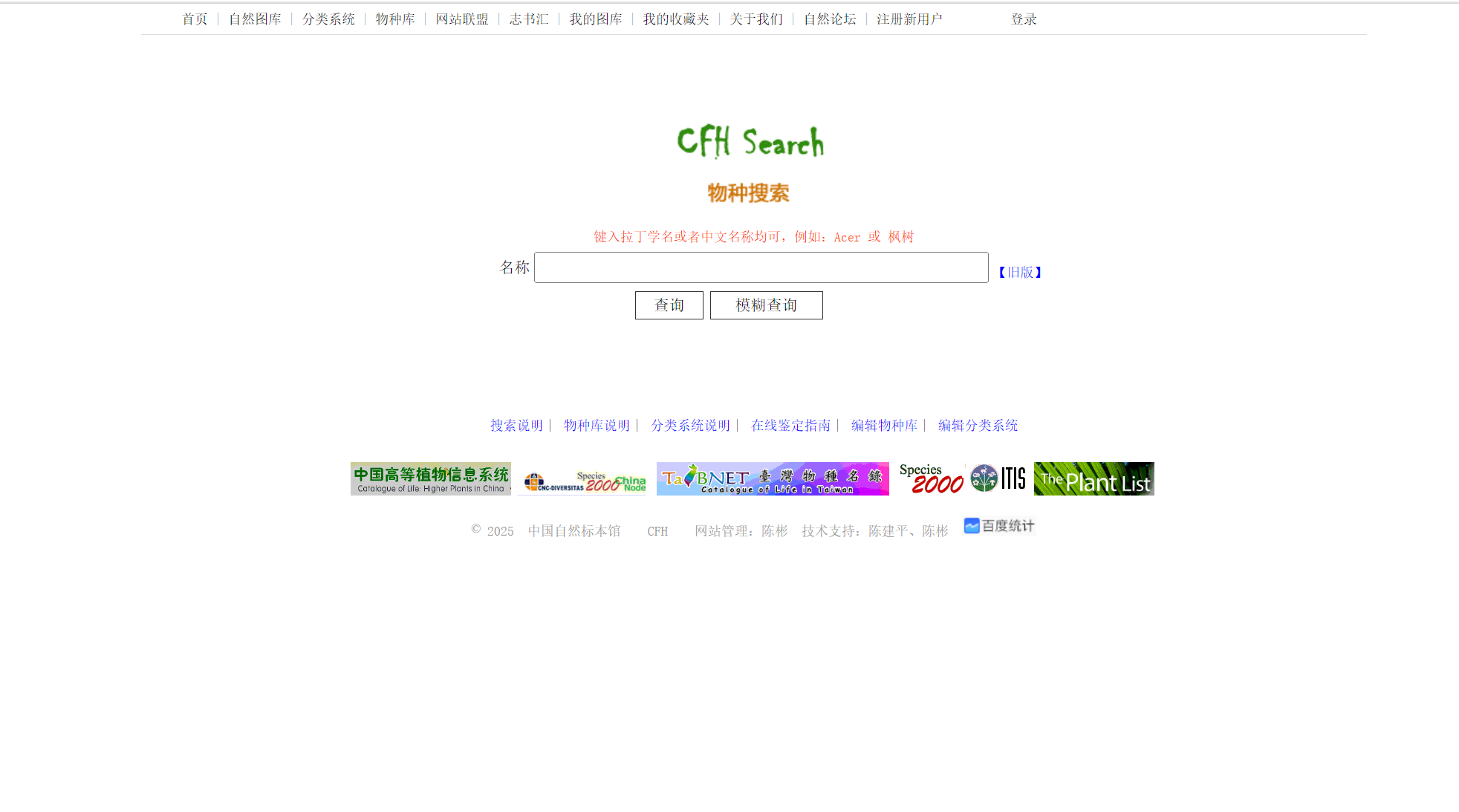Open 注册新用户 registration page
The width and height of the screenshot is (1459, 812).
pos(908,19)
